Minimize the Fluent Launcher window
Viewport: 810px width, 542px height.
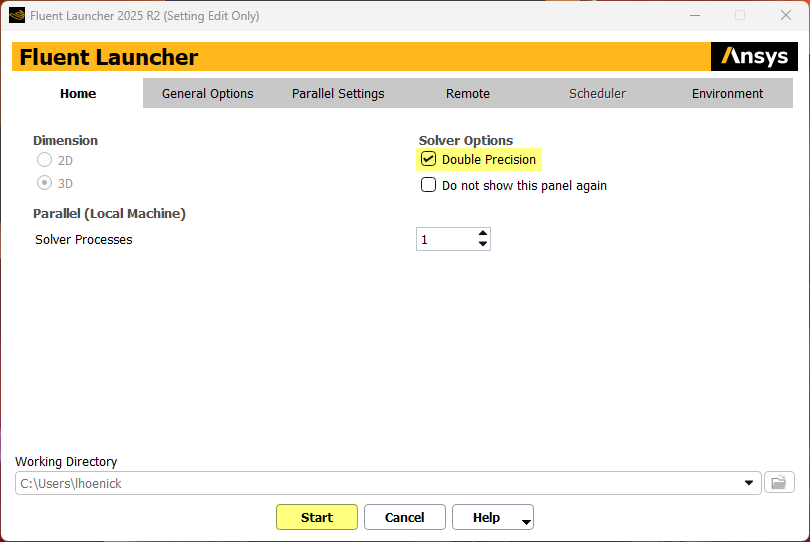click(695, 16)
